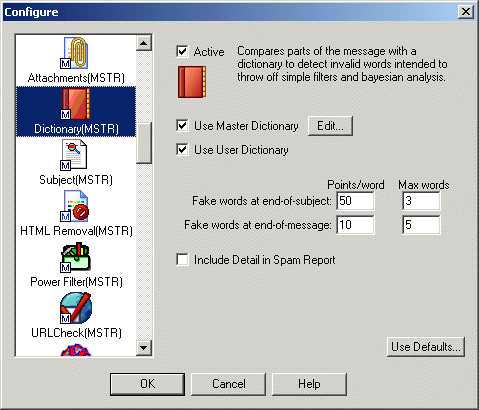Toggle the Active checkbox
479x410 pixels.
(182, 52)
